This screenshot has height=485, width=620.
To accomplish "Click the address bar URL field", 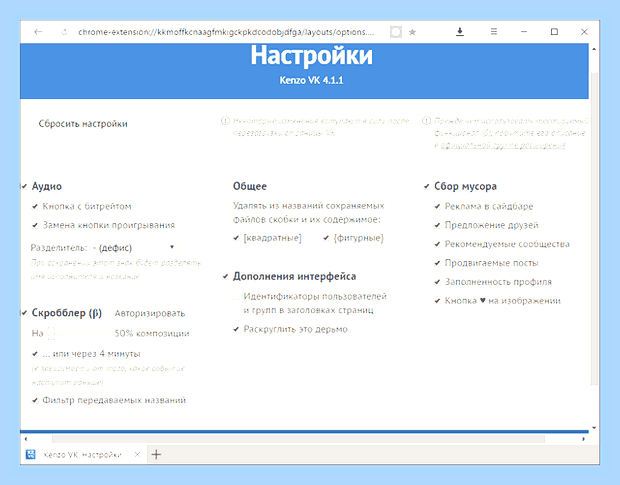I will pyautogui.click(x=226, y=32).
